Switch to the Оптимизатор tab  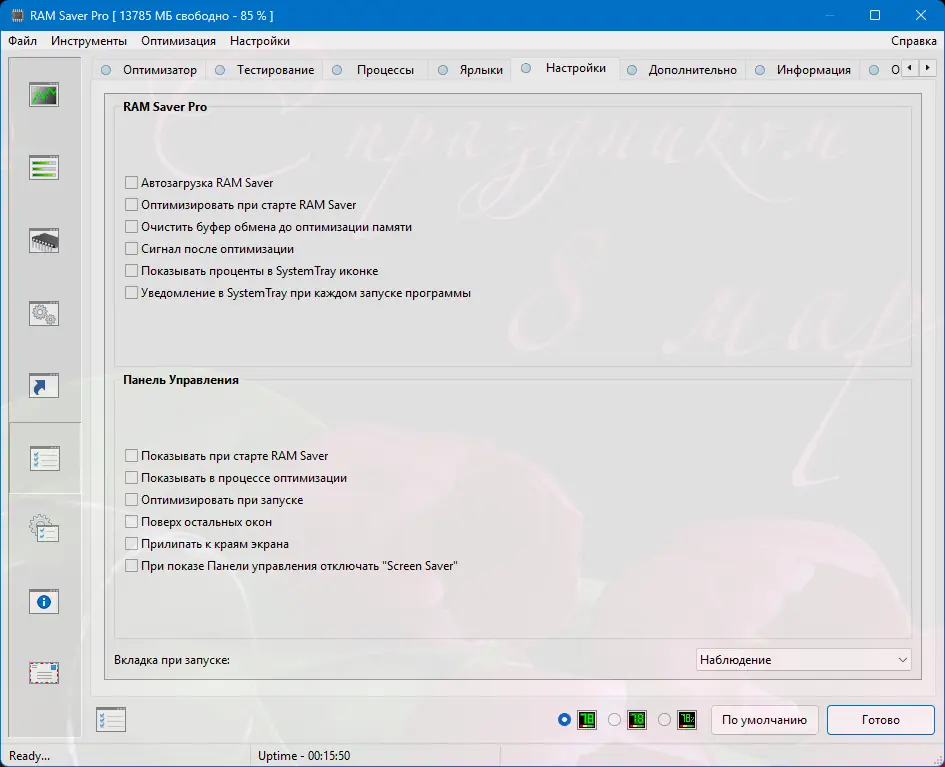pos(149,70)
